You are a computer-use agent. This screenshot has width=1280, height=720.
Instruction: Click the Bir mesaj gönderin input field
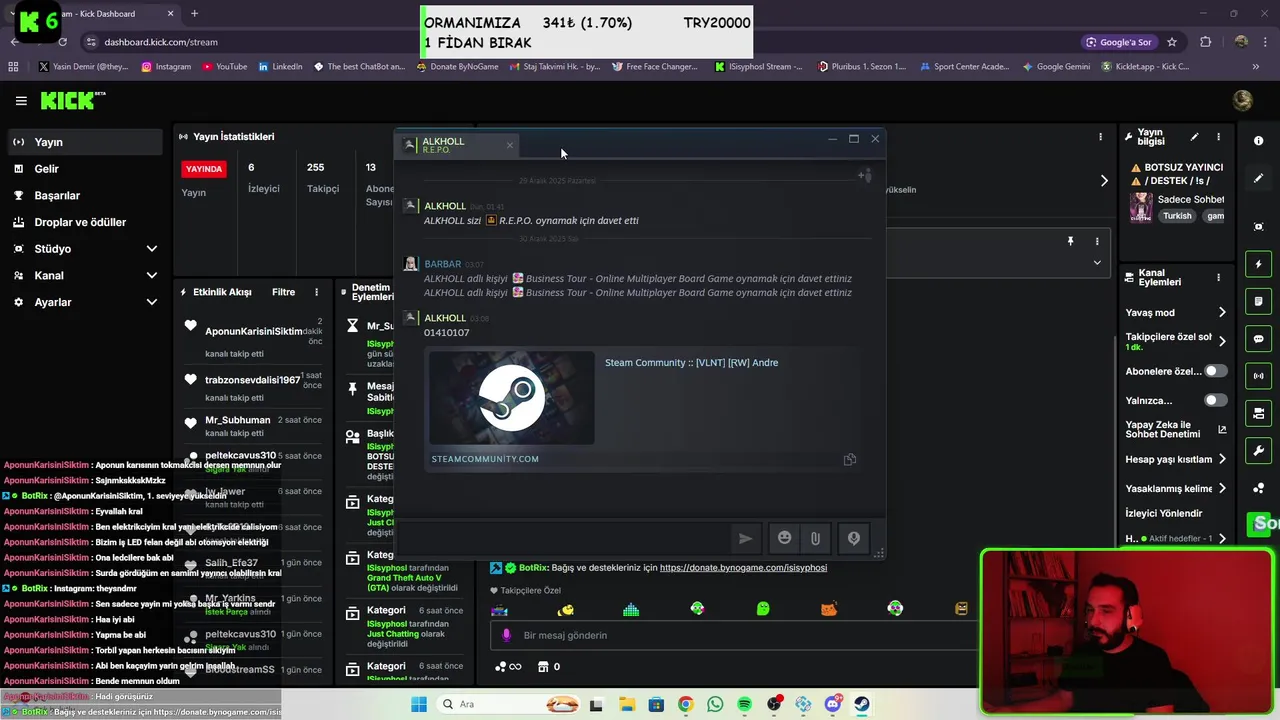point(735,635)
